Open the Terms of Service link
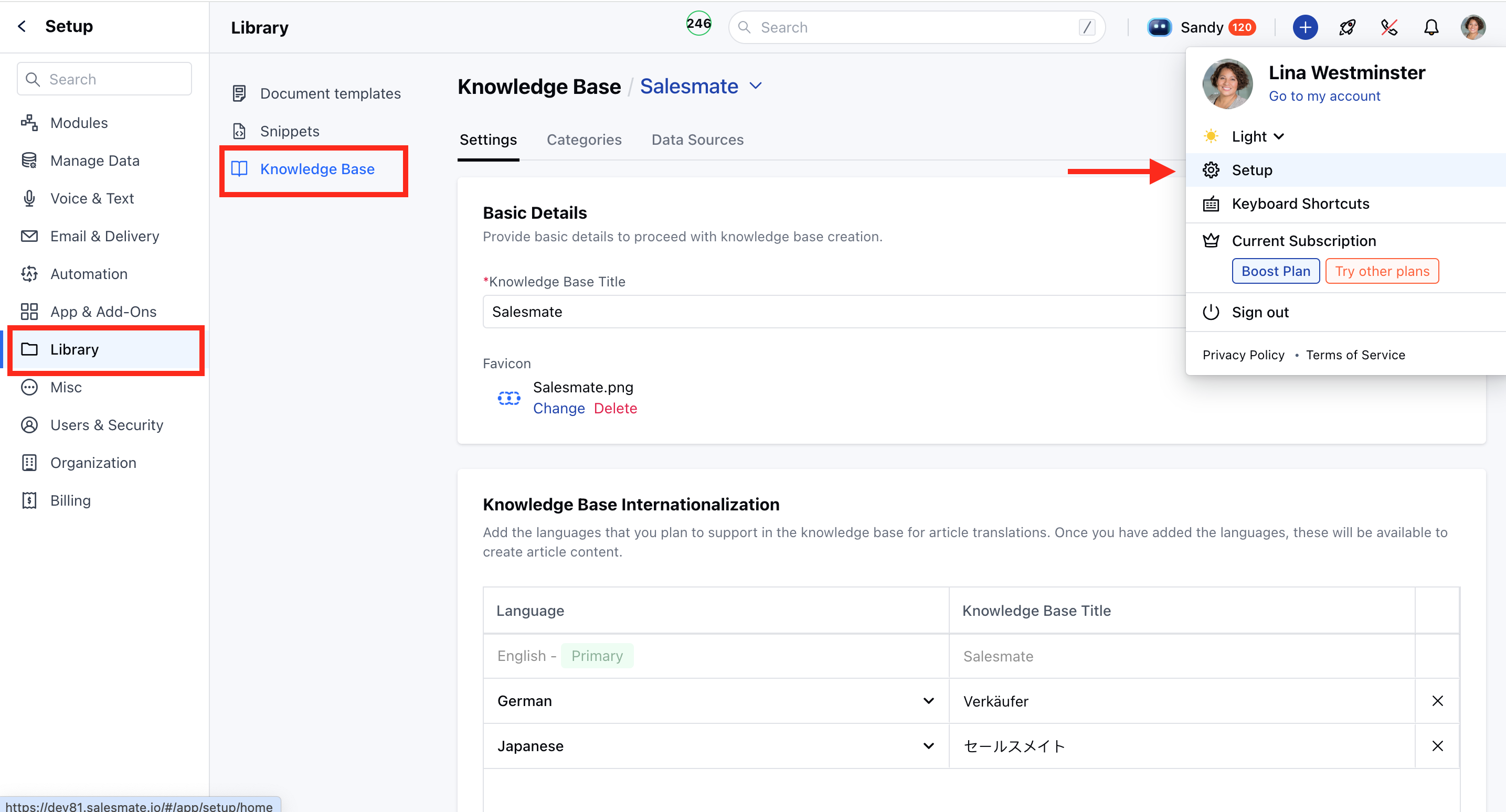 1355,355
